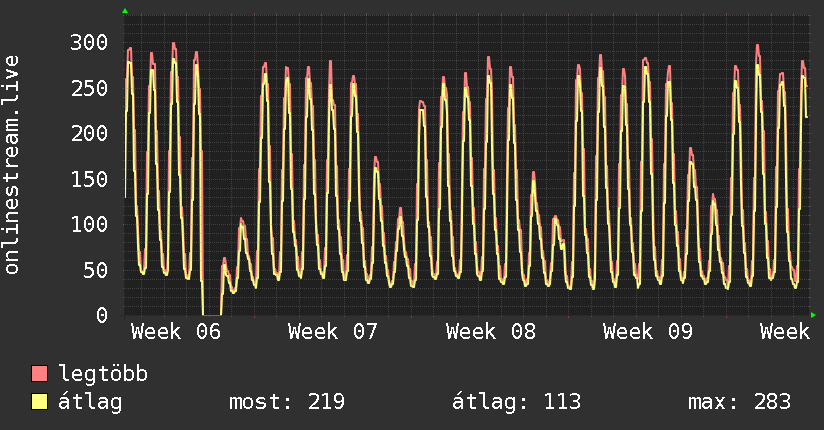This screenshot has width=824, height=430.
Task: Click the 250 y-axis label
Action: pyautogui.click(x=89, y=88)
